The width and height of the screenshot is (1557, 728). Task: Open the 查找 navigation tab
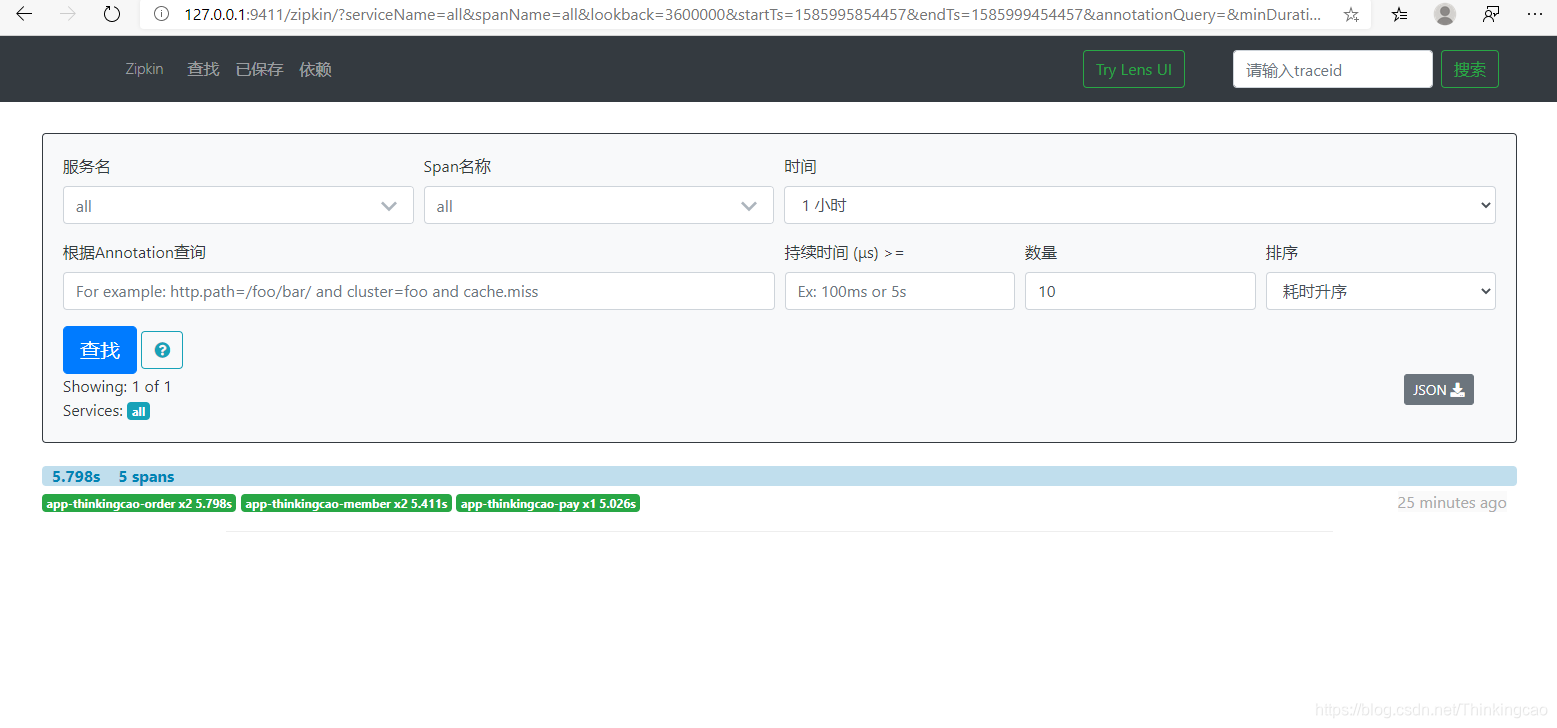[203, 69]
